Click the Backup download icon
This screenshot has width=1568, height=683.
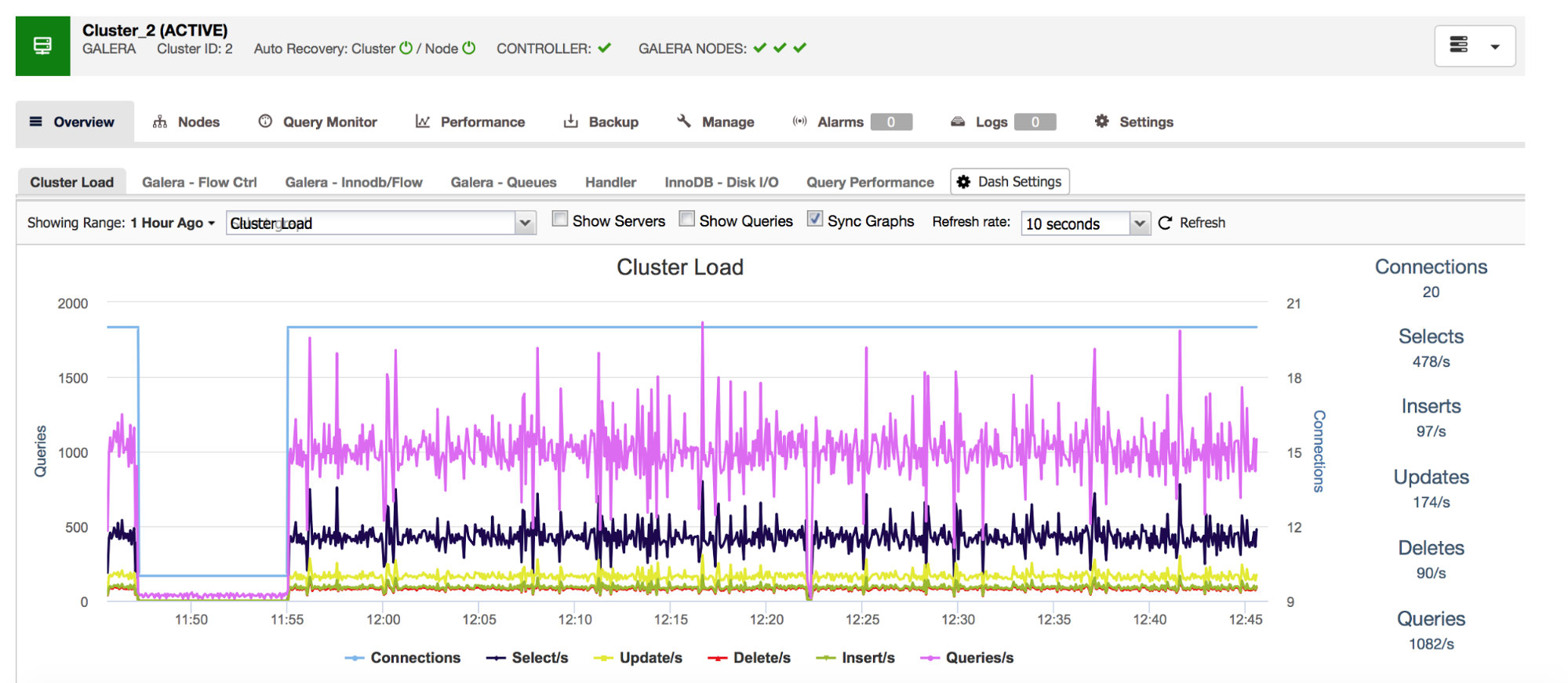pyautogui.click(x=571, y=121)
